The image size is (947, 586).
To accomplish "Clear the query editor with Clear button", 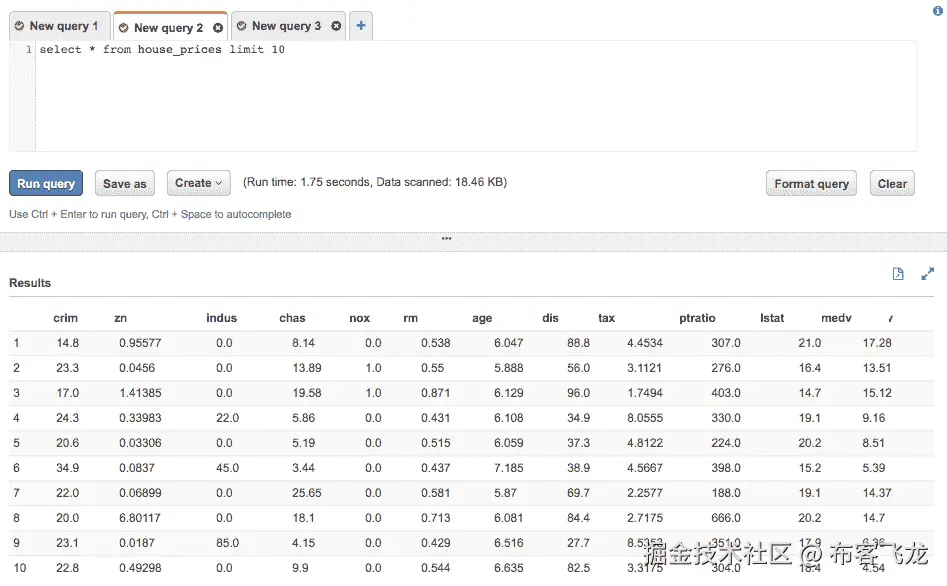I will coord(892,184).
